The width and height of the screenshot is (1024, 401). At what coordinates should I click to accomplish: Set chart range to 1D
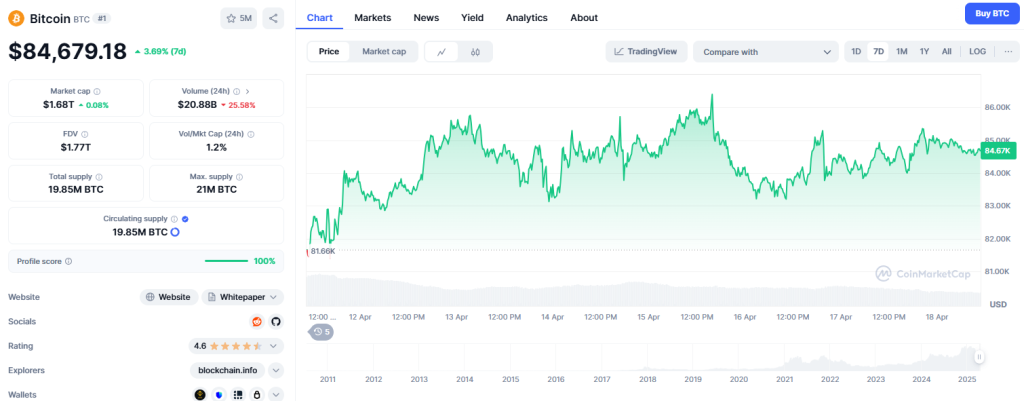coord(856,52)
